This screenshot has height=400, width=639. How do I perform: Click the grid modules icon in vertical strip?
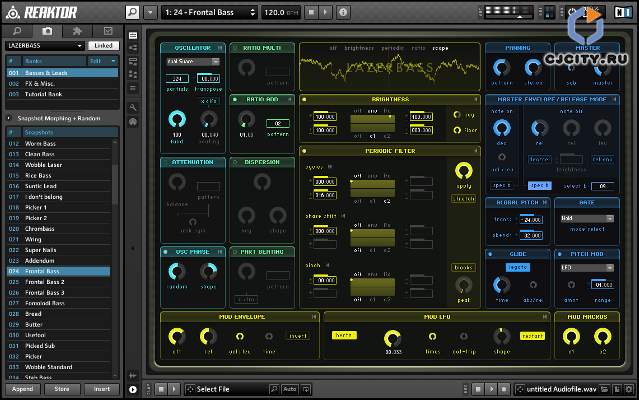[133, 75]
